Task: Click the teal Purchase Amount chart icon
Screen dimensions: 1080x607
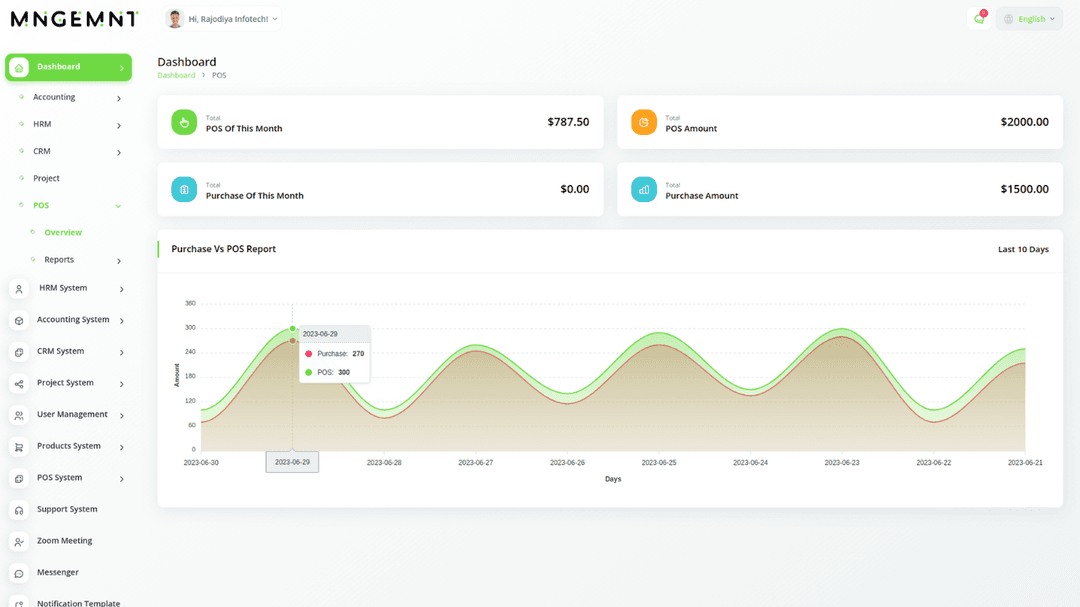Action: 643,189
